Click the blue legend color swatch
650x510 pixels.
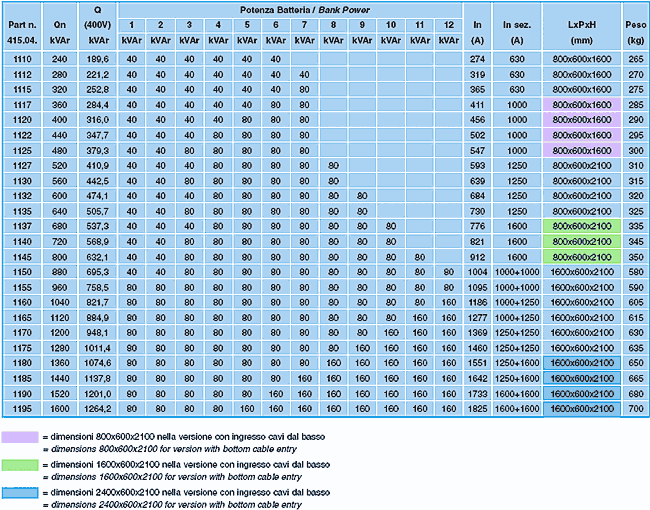(21, 493)
